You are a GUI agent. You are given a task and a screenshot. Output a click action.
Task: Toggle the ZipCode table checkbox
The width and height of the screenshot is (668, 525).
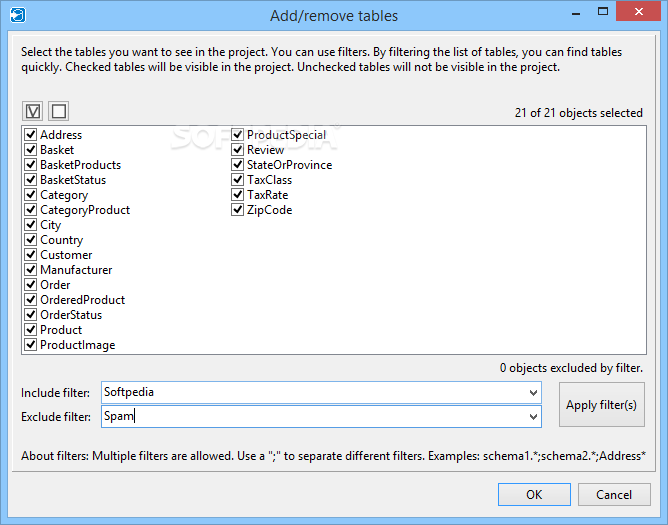(x=237, y=210)
